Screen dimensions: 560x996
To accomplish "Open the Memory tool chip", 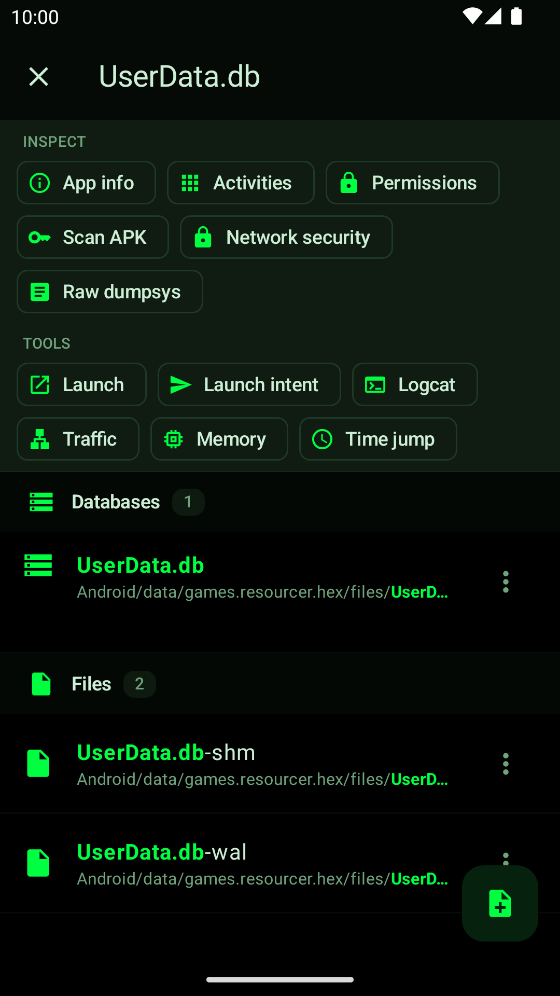I will (219, 440).
